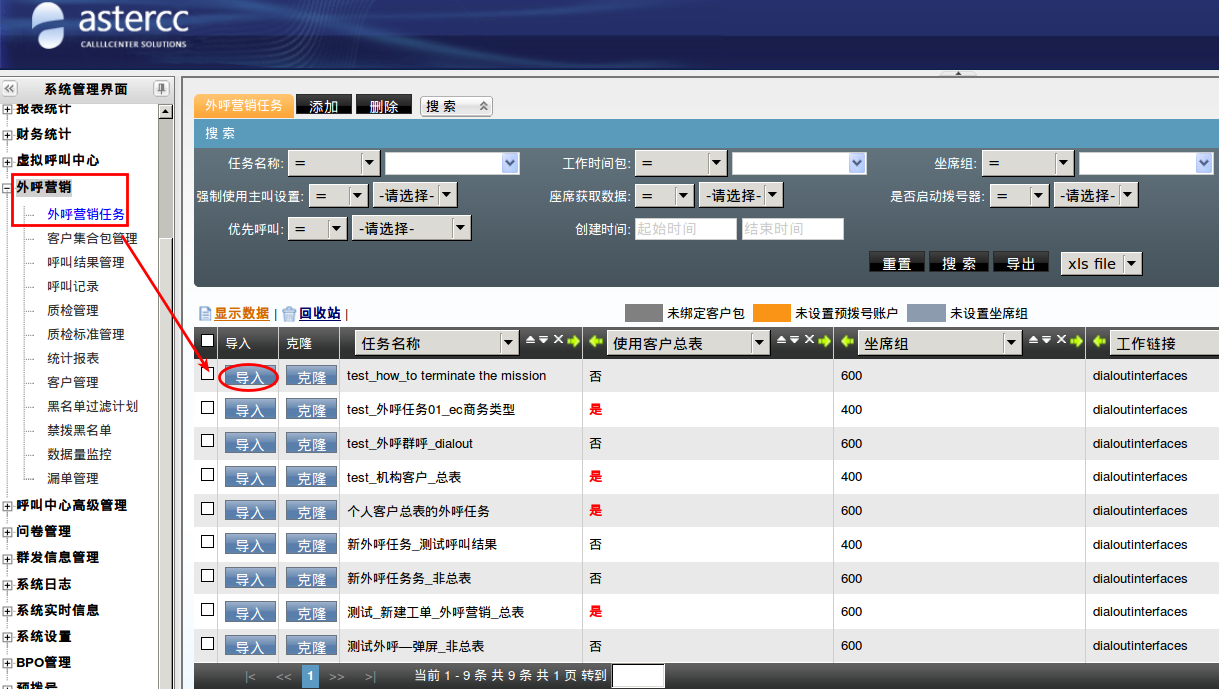Click the green left arrow before the 使用客户总表 column
The width and height of the screenshot is (1219, 689).
(594, 342)
